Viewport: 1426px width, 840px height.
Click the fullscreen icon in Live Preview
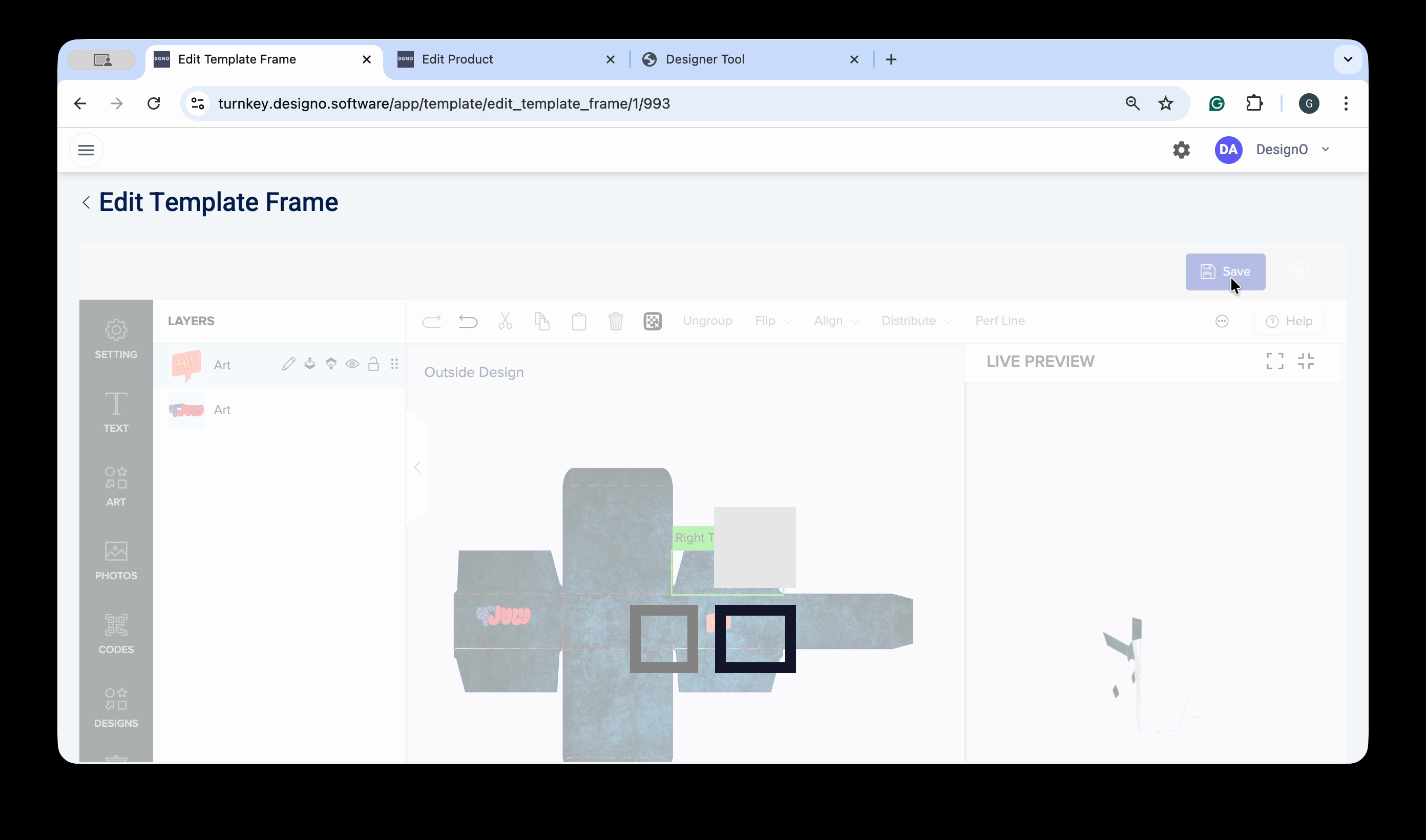[1274, 361]
